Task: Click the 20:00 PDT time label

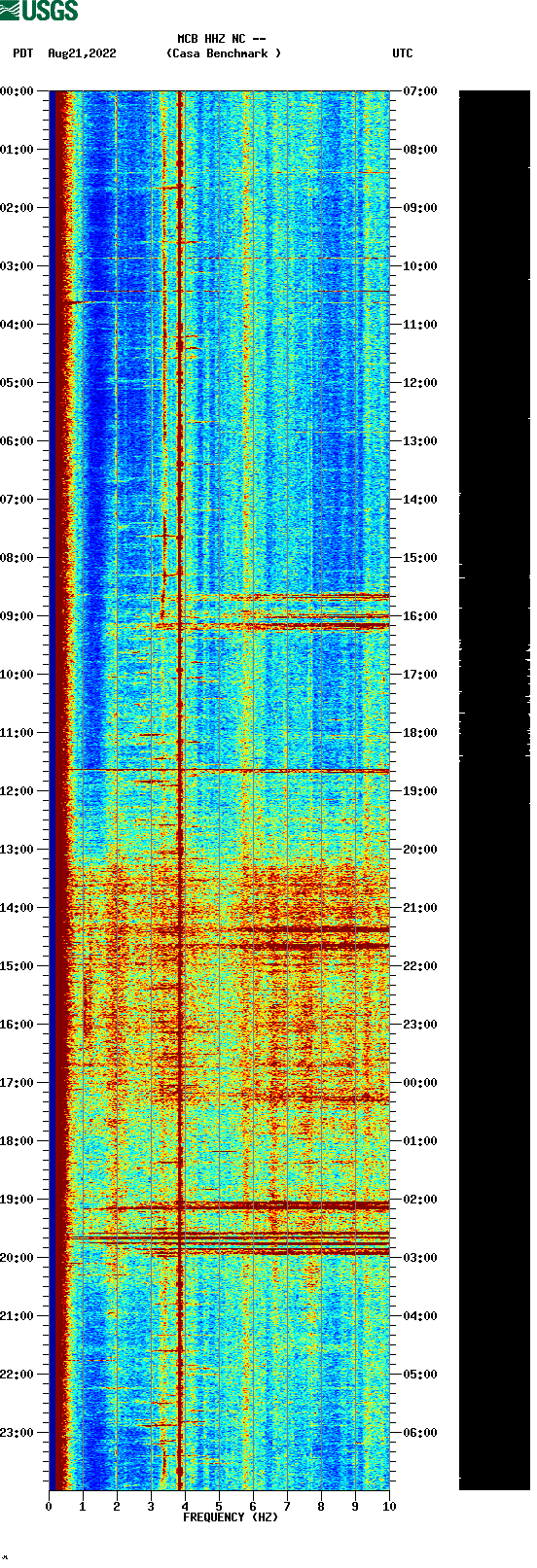Action: point(17,1258)
